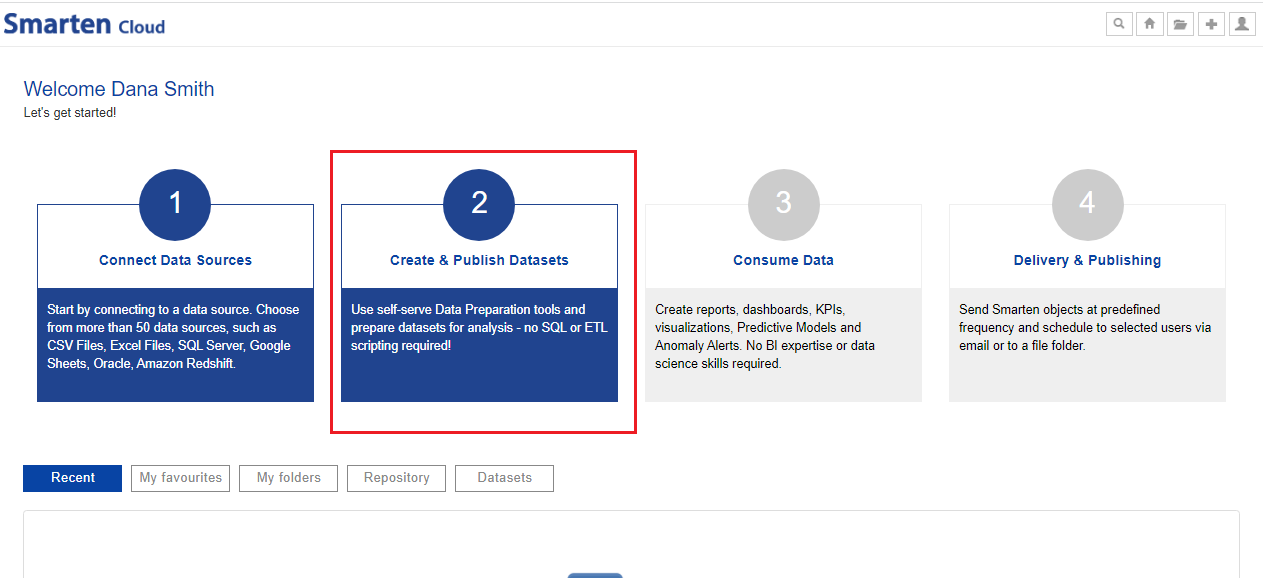This screenshot has height=578, width=1263.
Task: Open Create & Publish Datasets heading
Action: tap(479, 260)
